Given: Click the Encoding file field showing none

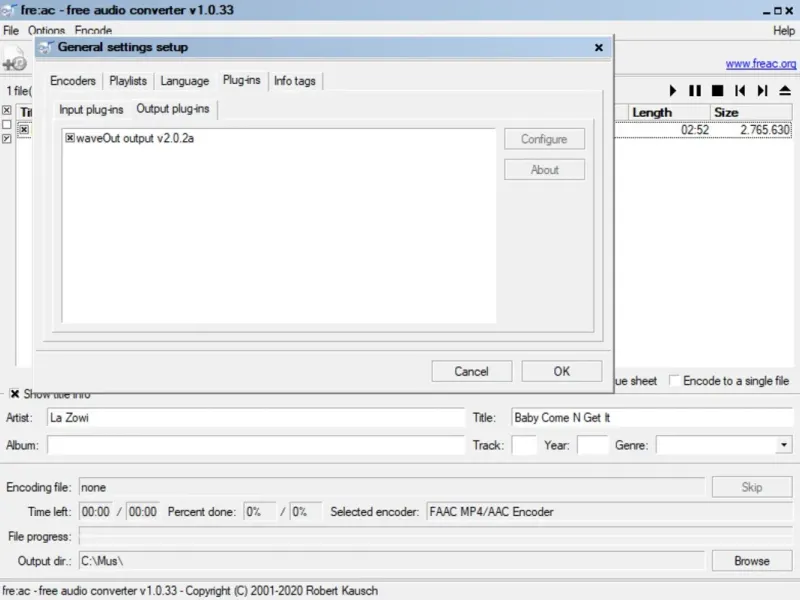Looking at the screenshot, I should pos(391,487).
